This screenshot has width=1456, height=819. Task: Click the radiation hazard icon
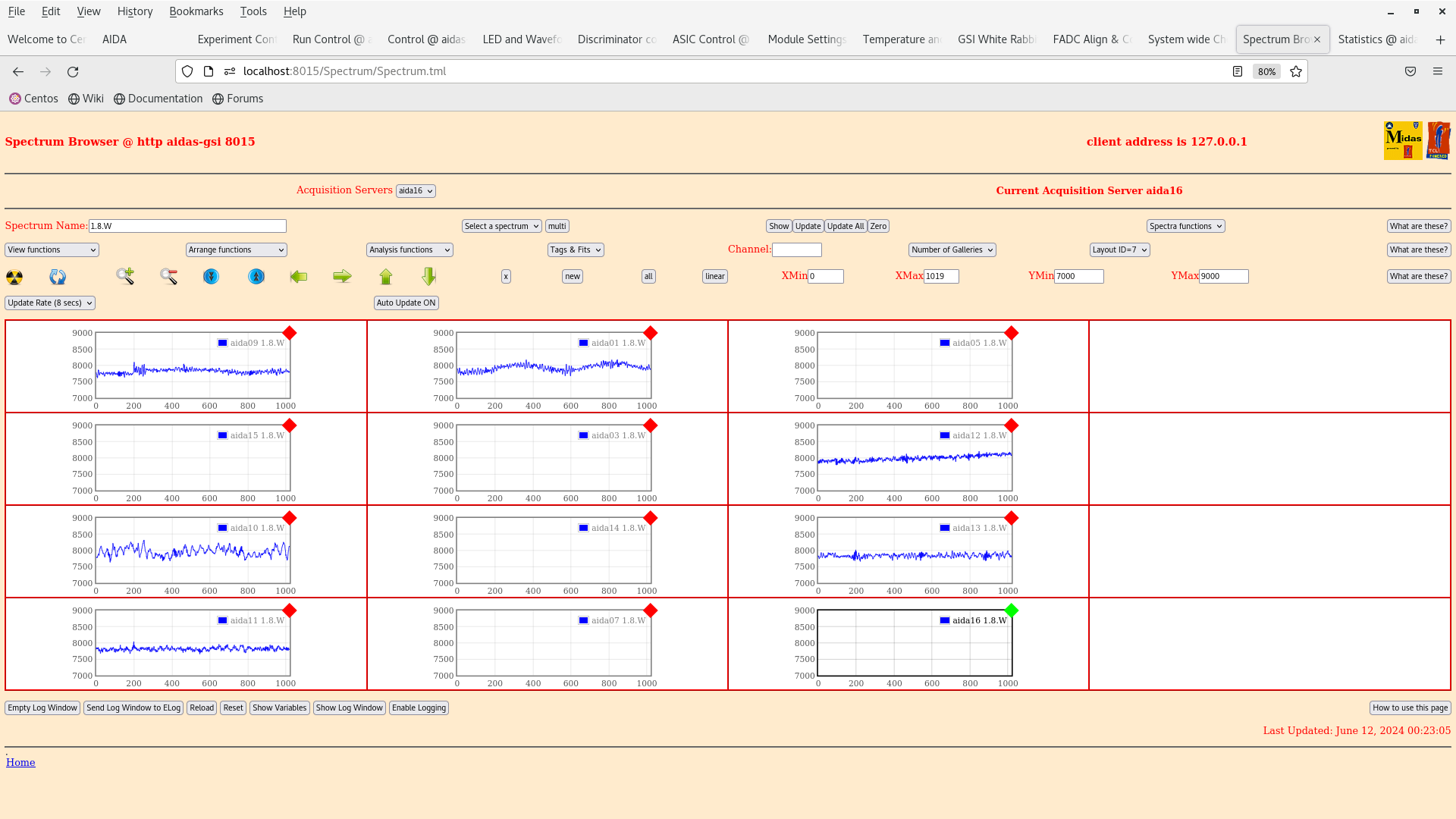pos(14,277)
